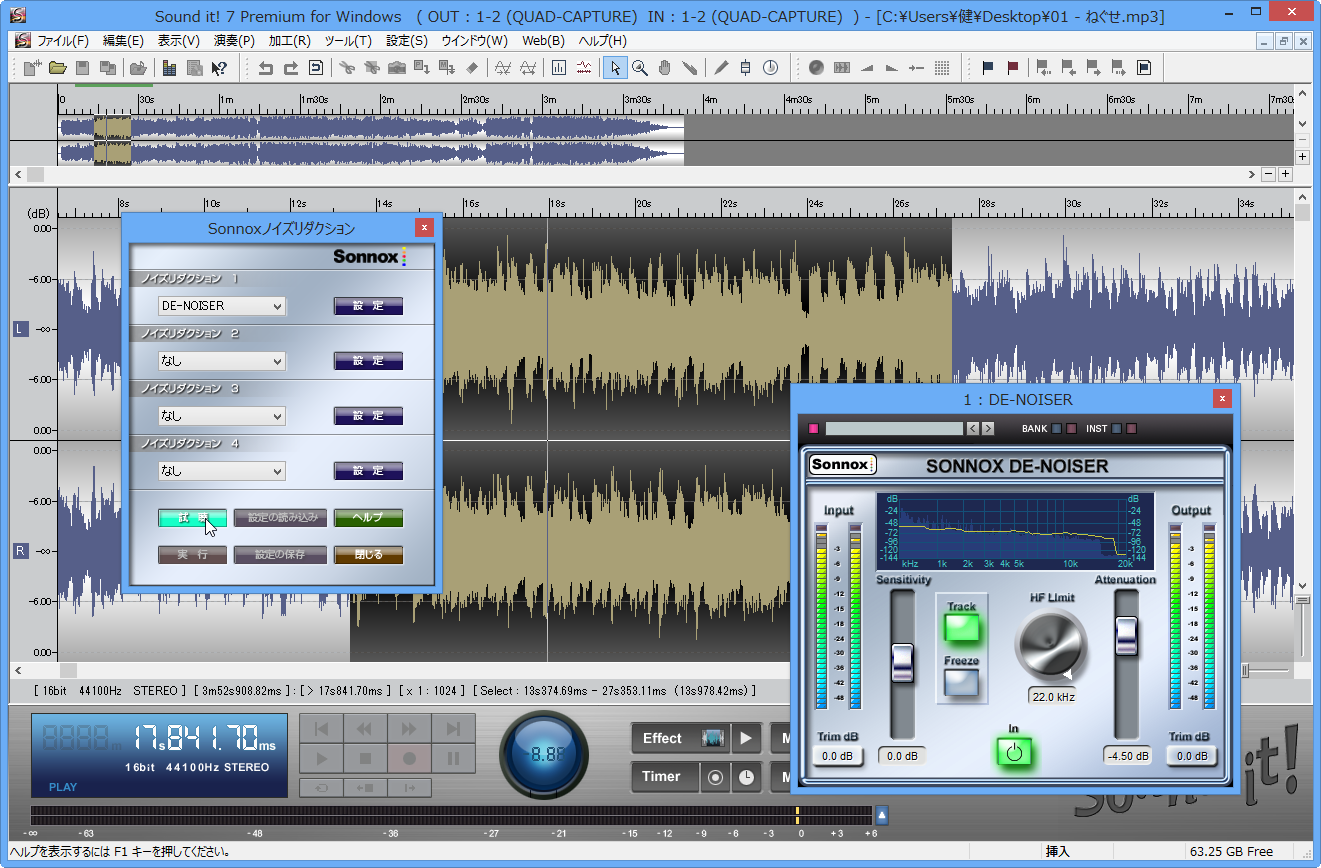This screenshot has width=1321, height=868.
Task: Add a red flag marker
Action: tap(1013, 68)
